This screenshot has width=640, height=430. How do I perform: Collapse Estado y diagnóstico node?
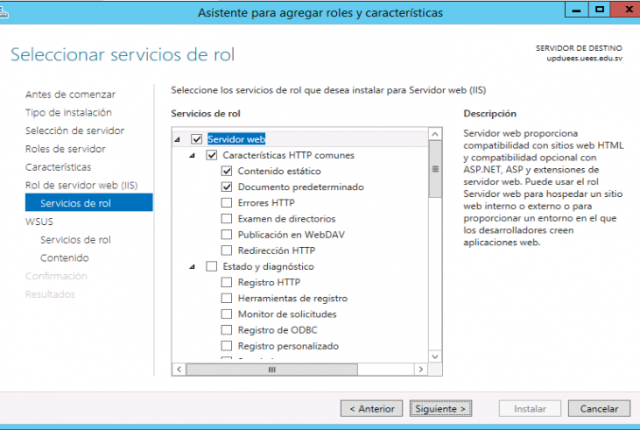(192, 267)
